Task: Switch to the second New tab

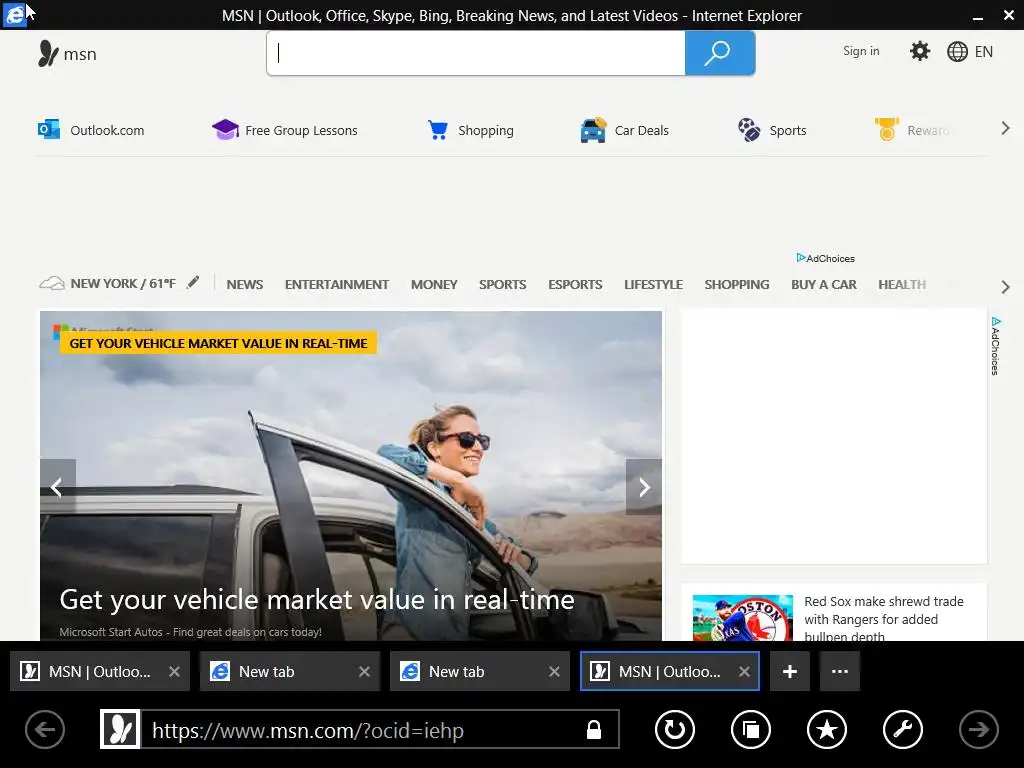Action: coord(479,671)
